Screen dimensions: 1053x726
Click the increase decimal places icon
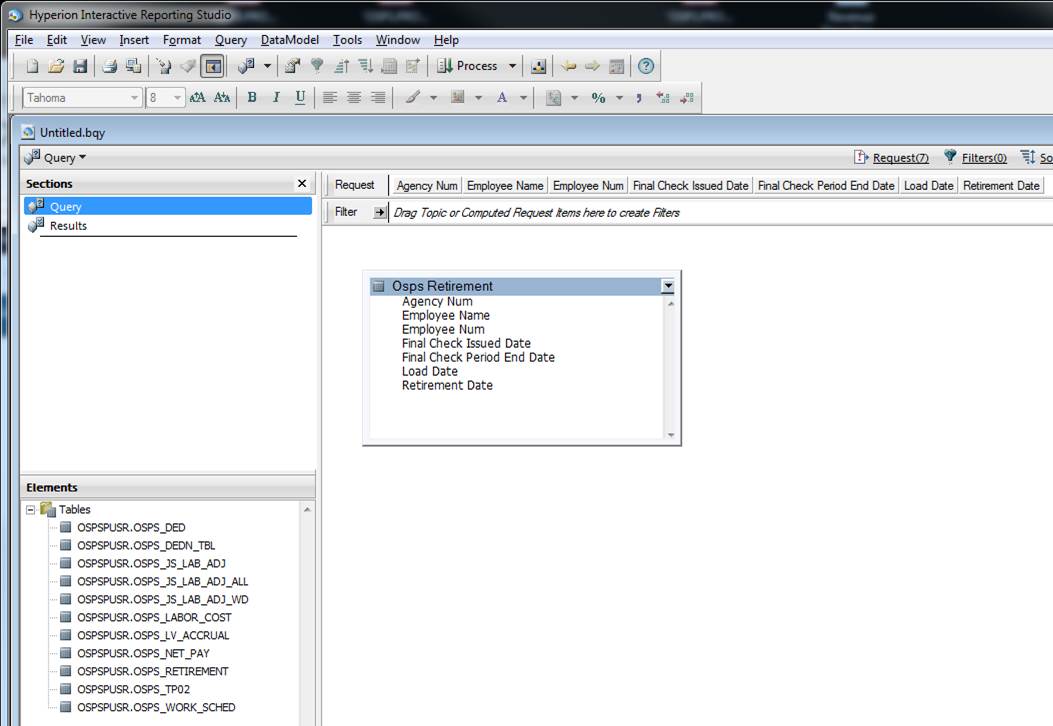[x=663, y=98]
